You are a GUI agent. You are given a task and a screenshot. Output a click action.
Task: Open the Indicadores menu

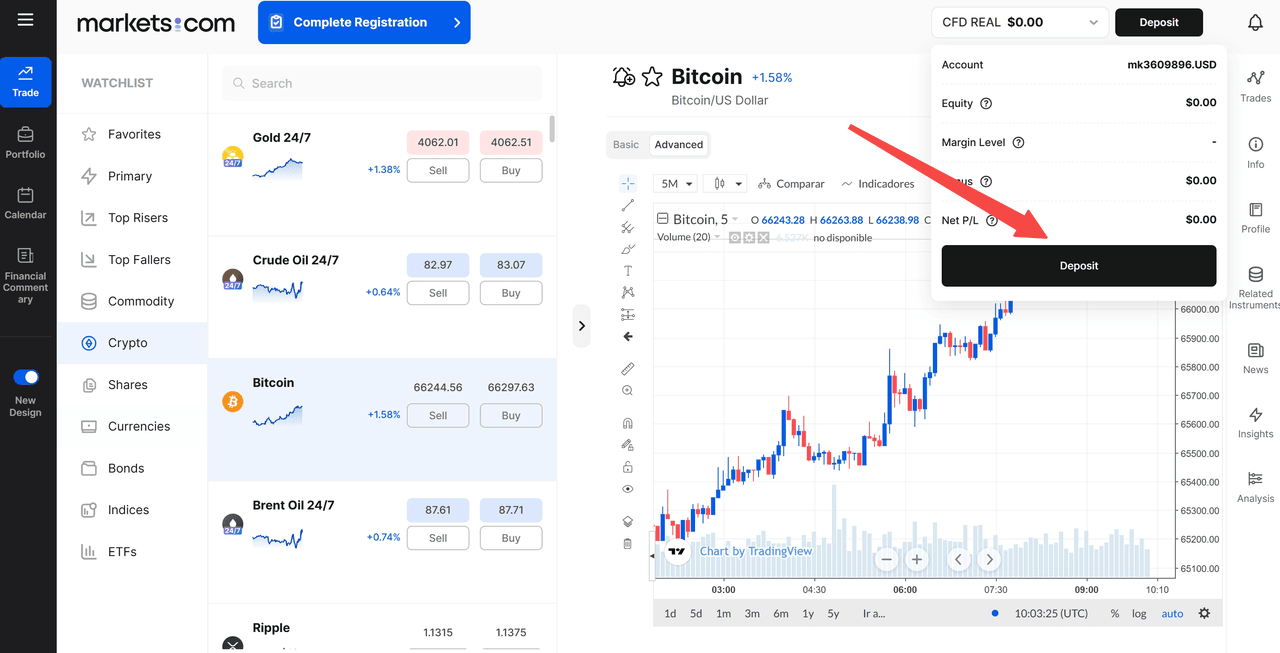click(878, 184)
